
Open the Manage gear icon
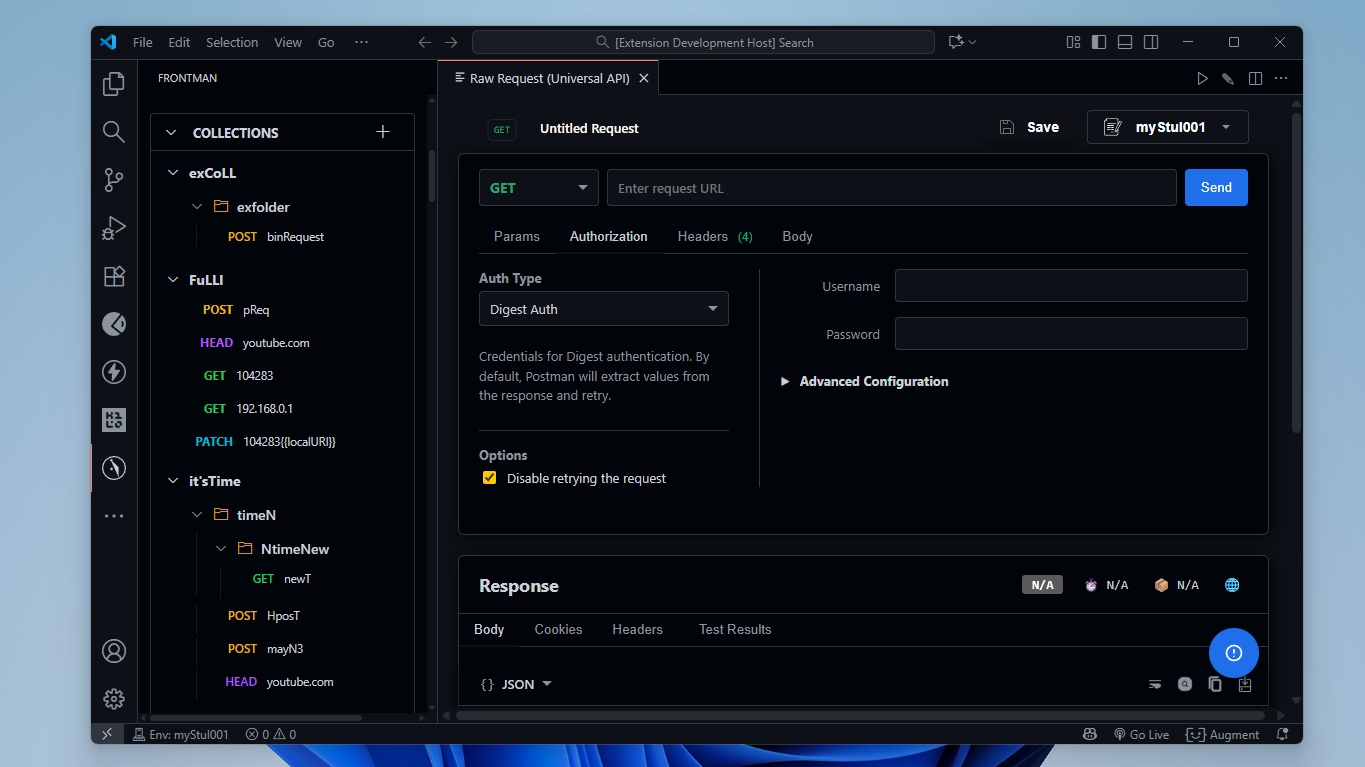coord(114,699)
